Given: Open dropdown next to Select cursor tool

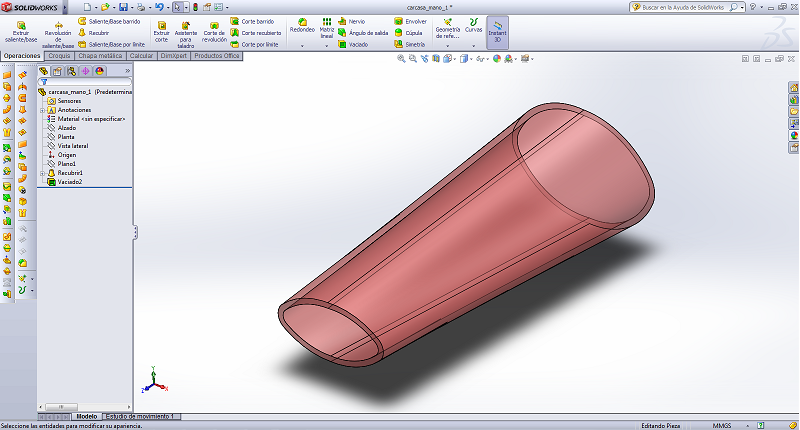Looking at the screenshot, I should click(186, 8).
